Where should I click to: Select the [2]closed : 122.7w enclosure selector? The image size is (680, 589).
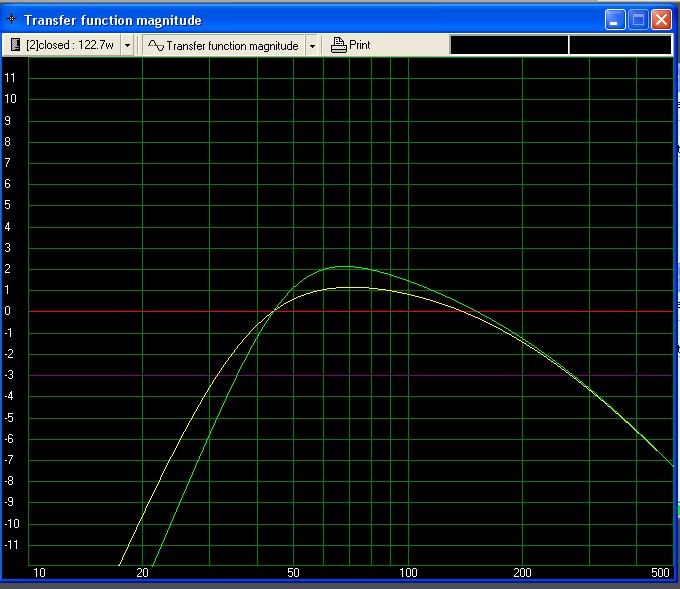click(62, 45)
